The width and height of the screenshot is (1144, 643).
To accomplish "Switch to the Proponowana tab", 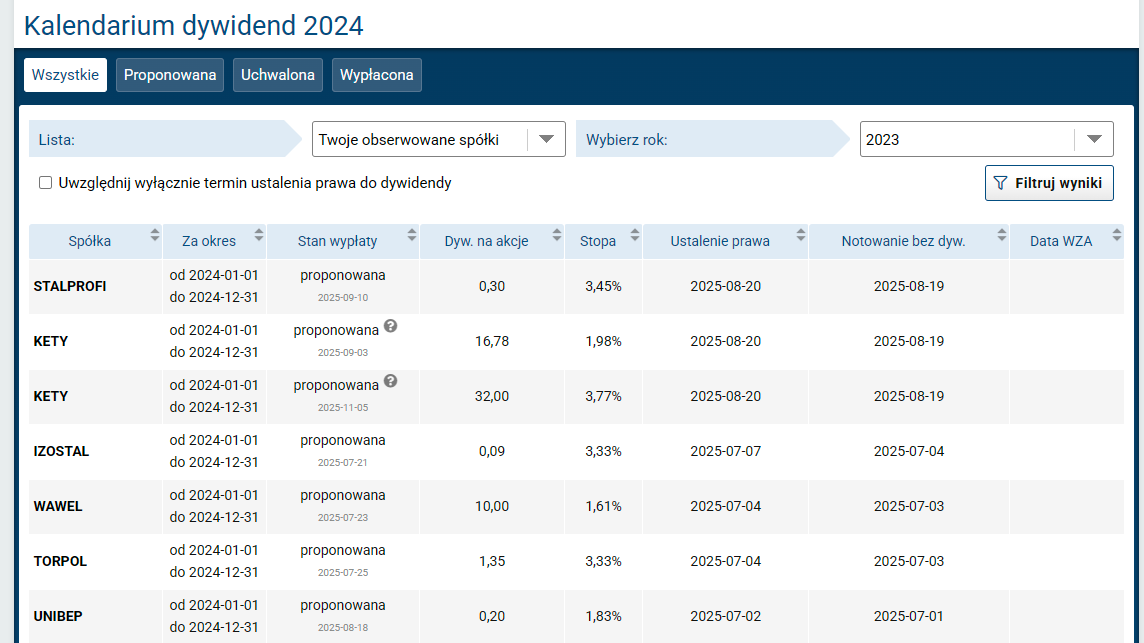I will [x=170, y=75].
